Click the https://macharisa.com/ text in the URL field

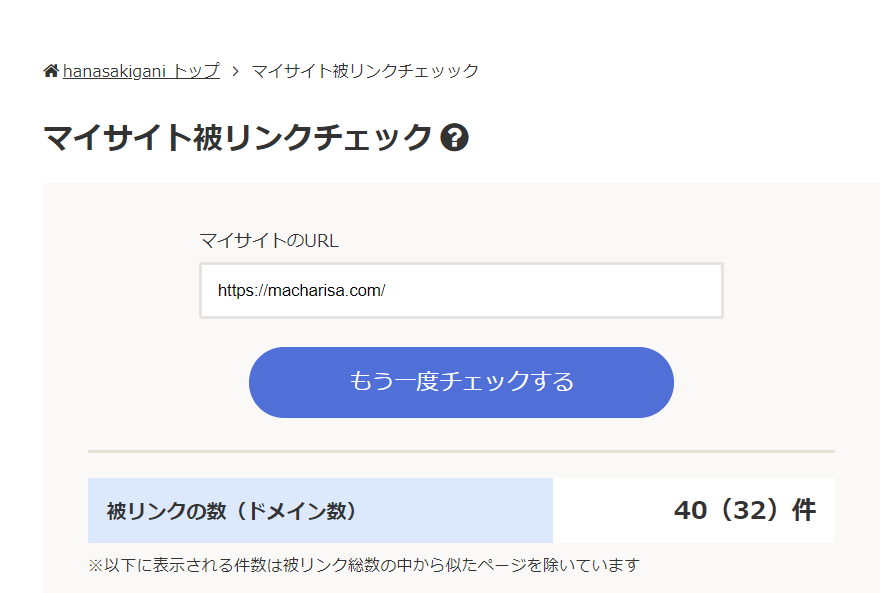(302, 290)
